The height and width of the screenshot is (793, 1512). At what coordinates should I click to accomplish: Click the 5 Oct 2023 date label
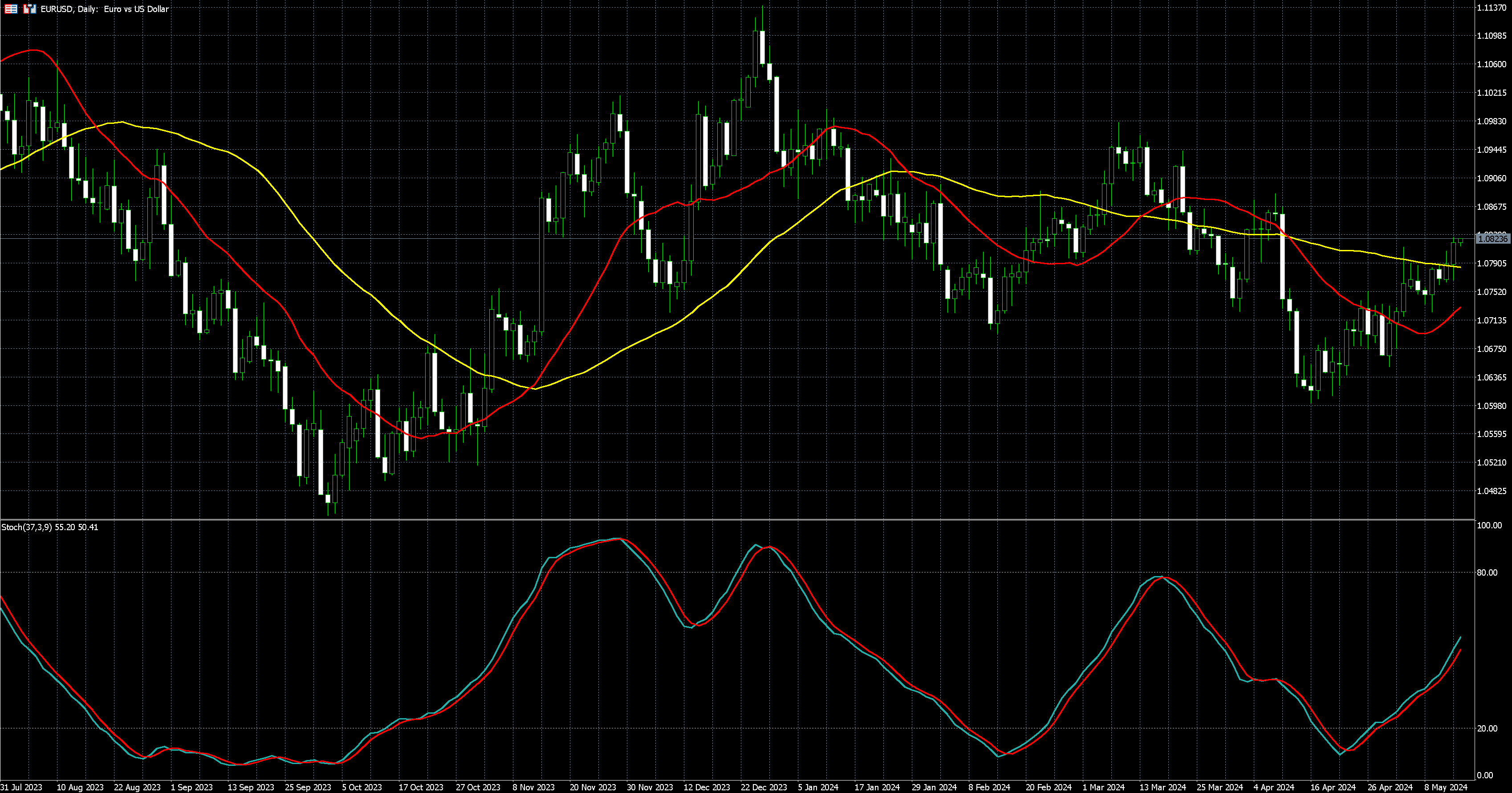pos(362,787)
